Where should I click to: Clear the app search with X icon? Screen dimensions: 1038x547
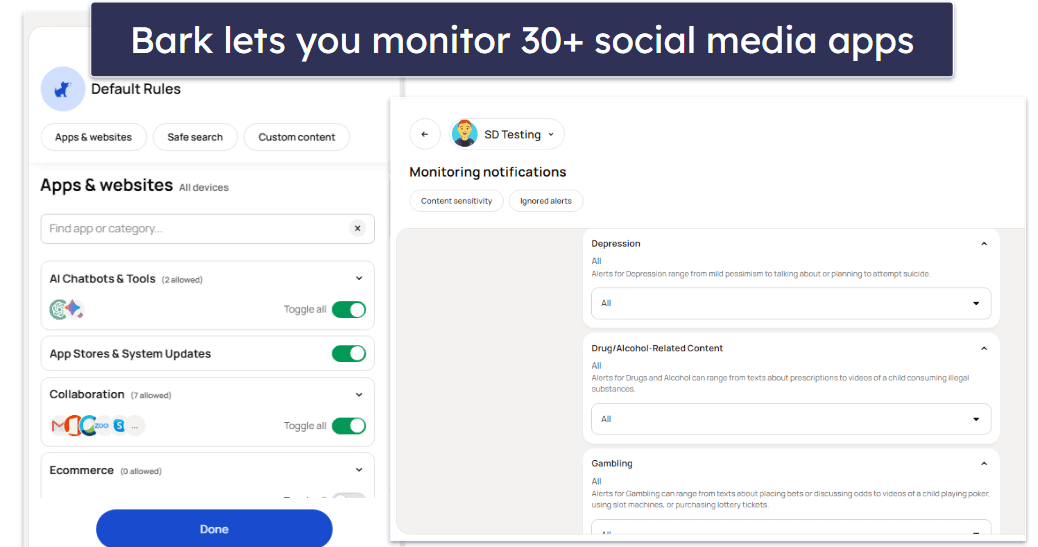click(x=357, y=229)
